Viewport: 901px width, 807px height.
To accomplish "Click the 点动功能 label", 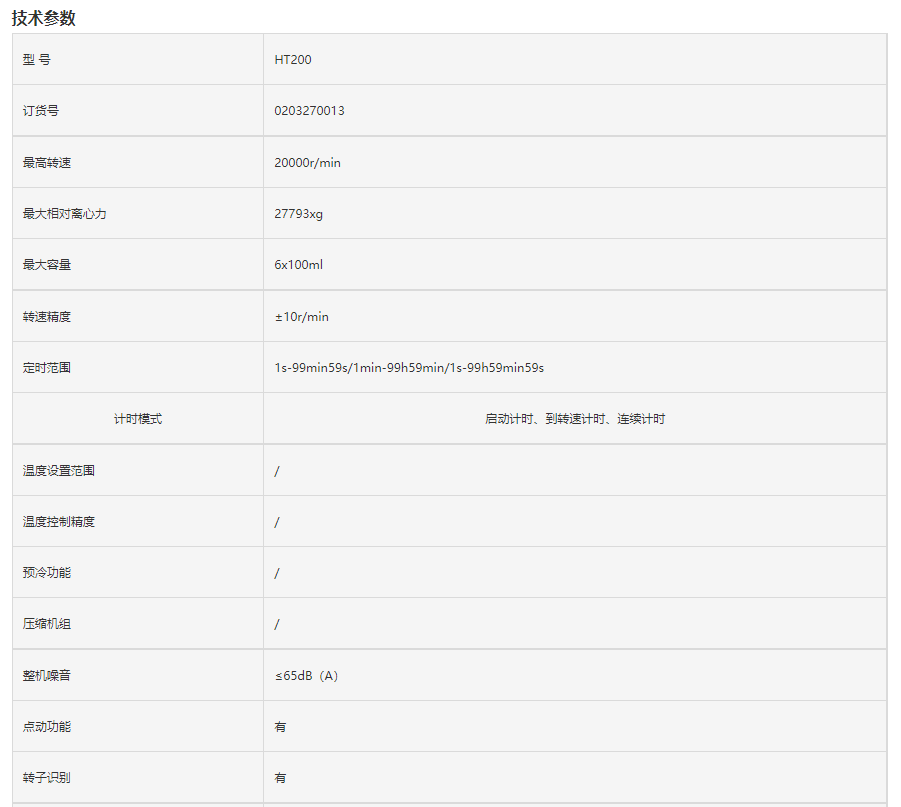I will [47, 727].
